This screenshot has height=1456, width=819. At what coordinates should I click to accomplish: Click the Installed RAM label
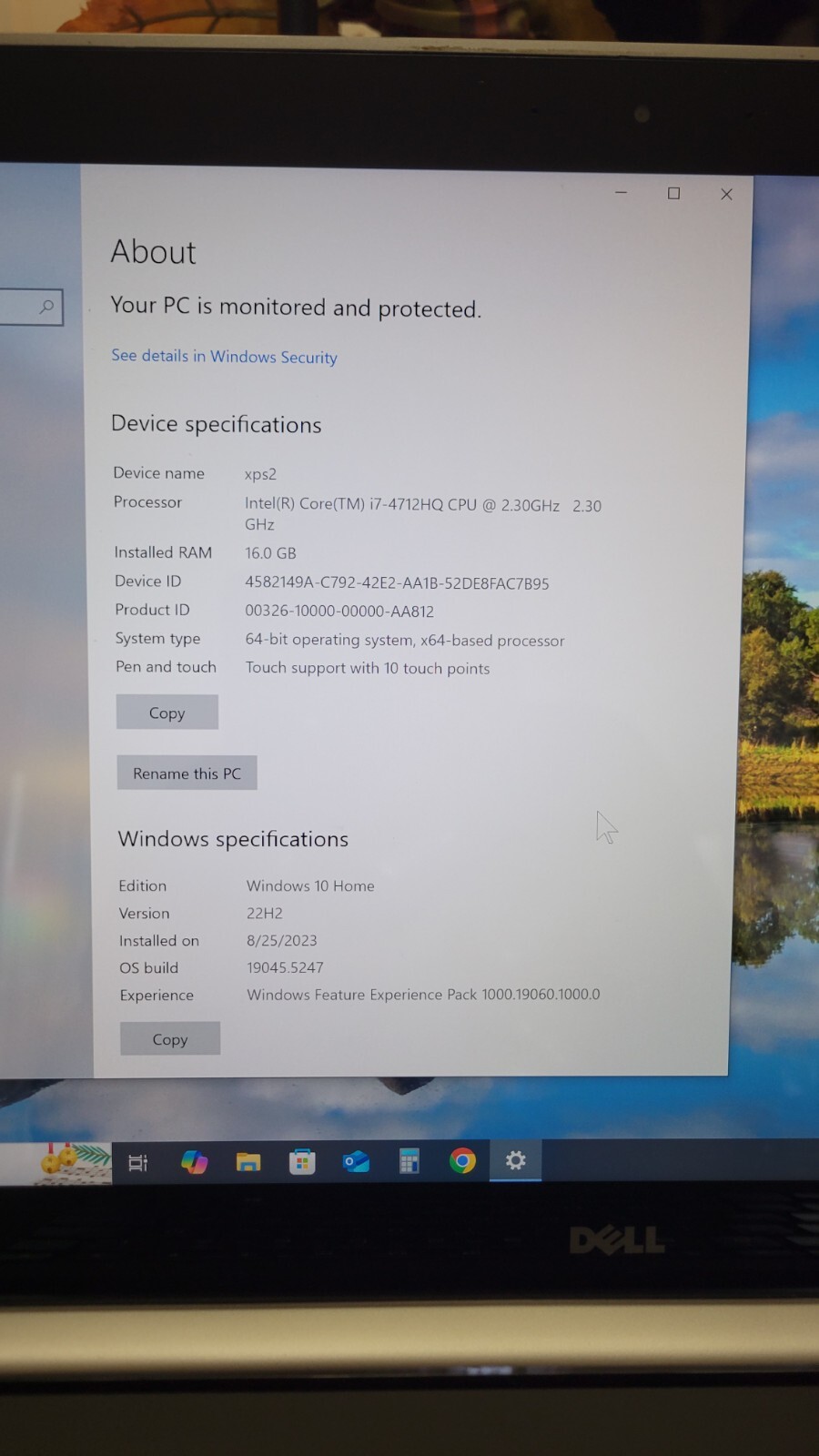[163, 552]
